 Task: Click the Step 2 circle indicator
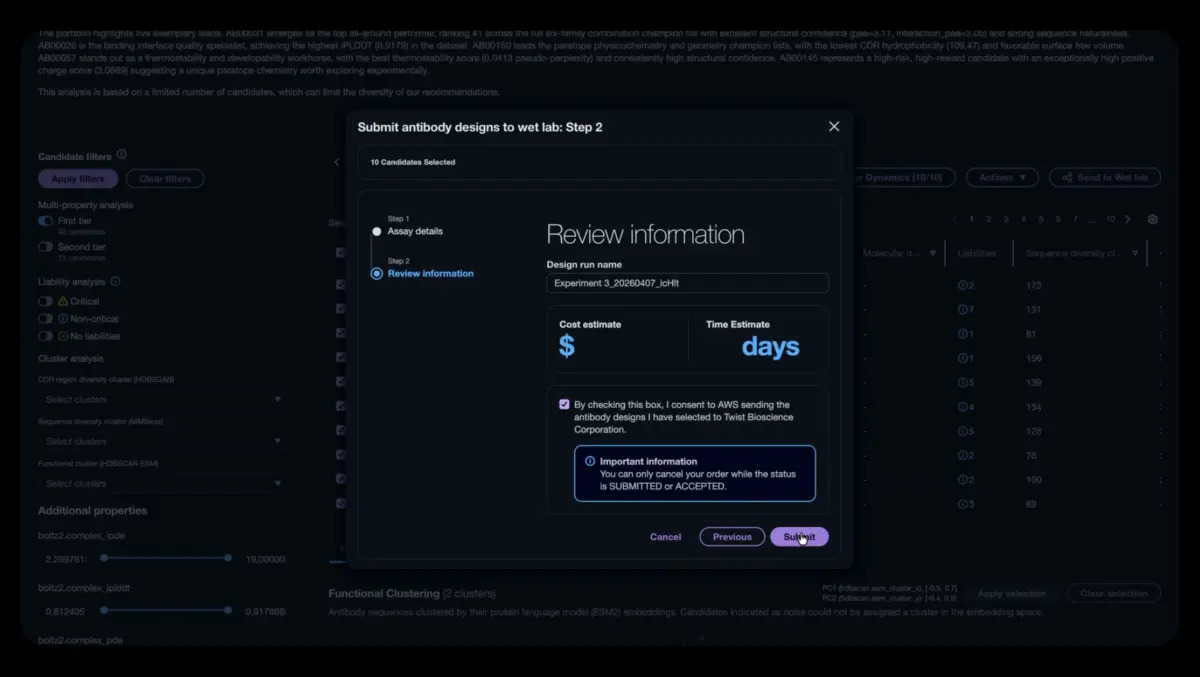click(377, 273)
